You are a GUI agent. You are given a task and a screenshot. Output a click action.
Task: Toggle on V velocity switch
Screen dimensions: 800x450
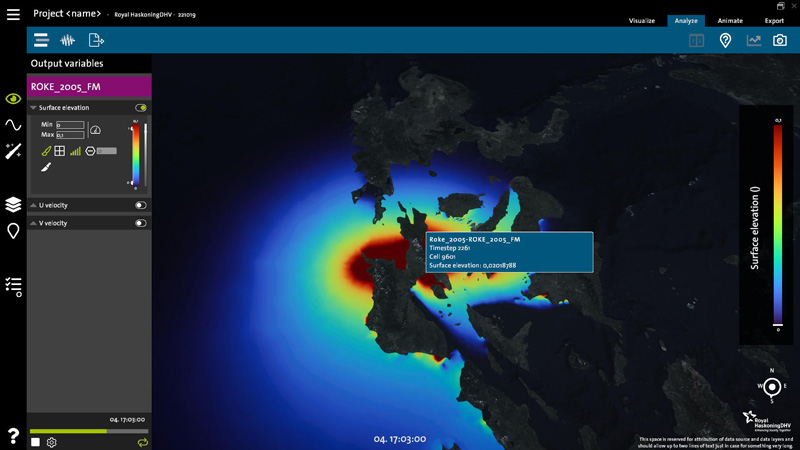pos(141,223)
